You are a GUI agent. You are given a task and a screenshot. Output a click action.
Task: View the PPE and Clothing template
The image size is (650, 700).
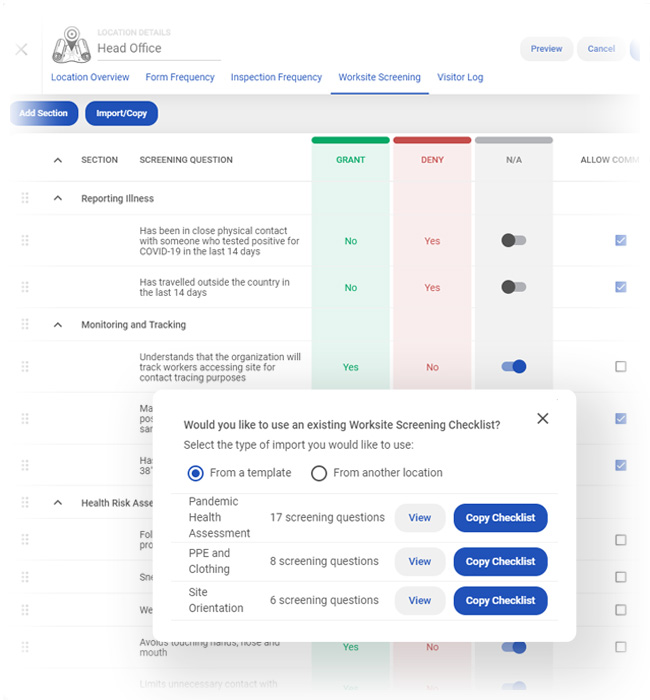[420, 562]
